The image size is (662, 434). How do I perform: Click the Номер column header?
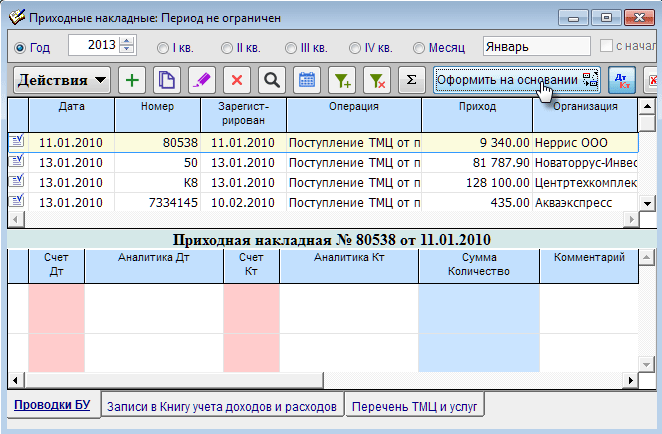pos(157,114)
